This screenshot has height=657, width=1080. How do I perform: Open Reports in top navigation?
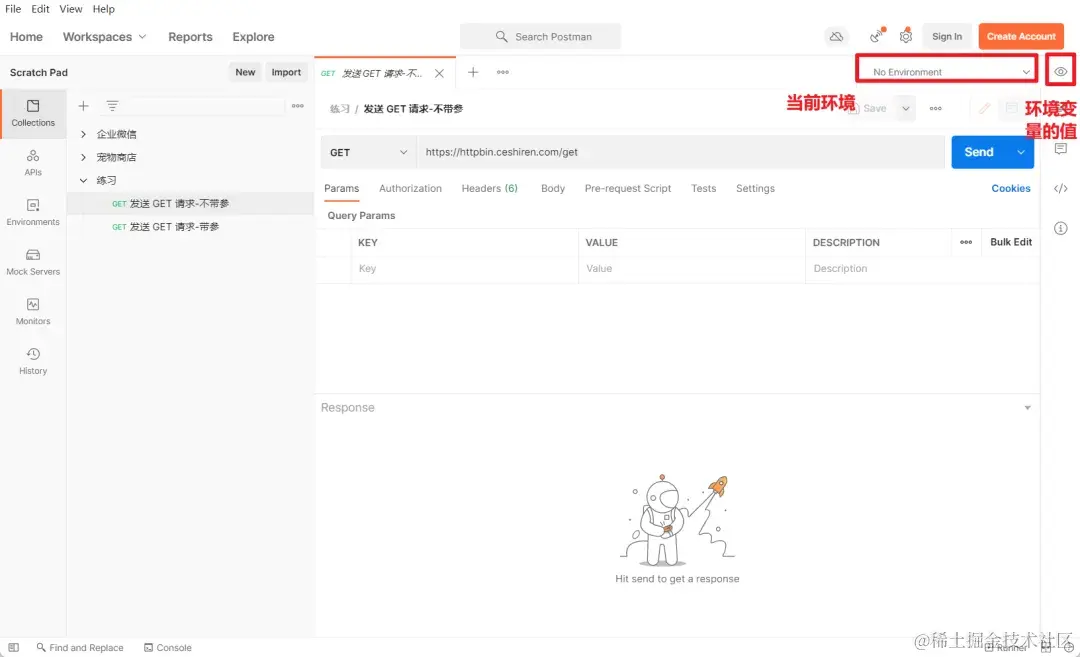click(190, 36)
